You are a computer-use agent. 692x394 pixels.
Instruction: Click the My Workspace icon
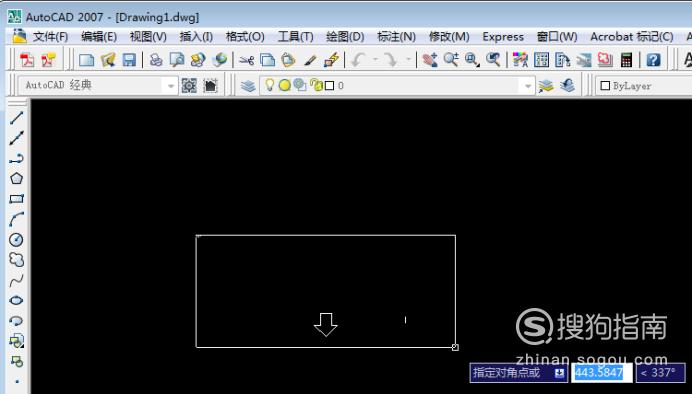(211, 86)
